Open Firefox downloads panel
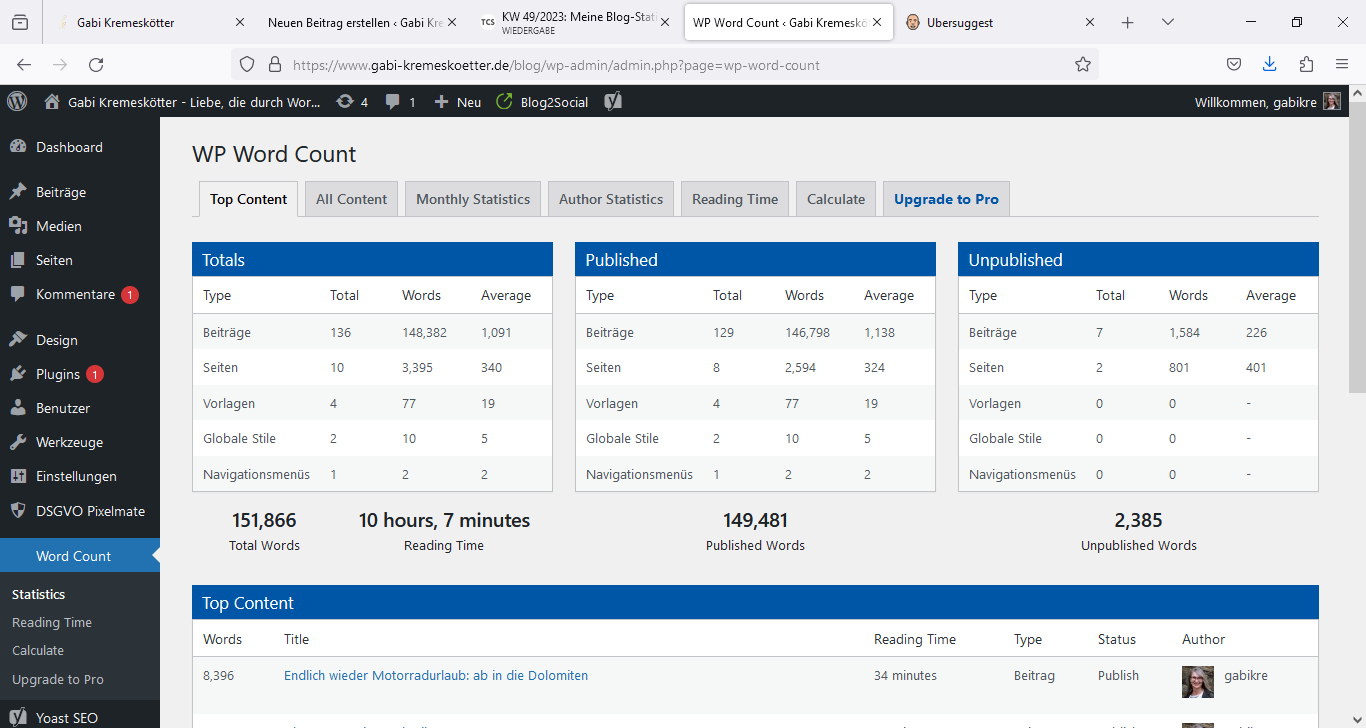1366x728 pixels. coord(1269,65)
